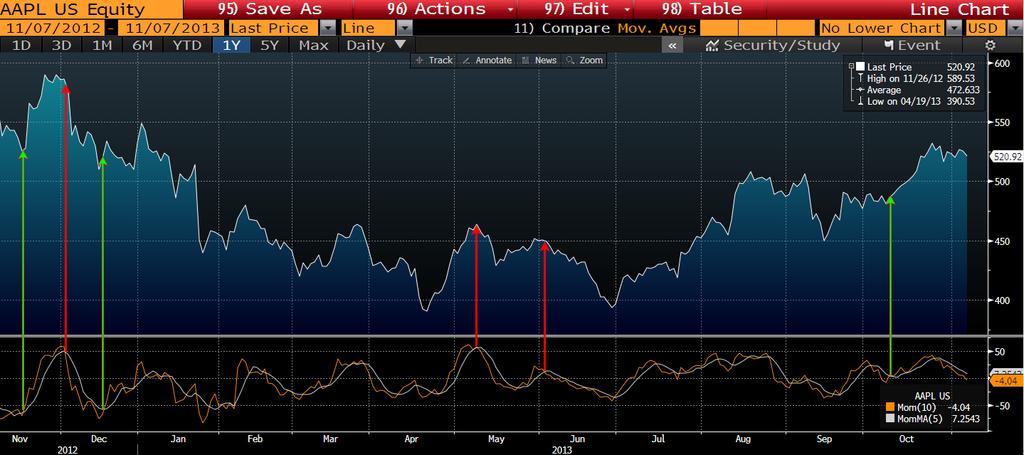Open the Last Price field dropdown arrow
Screen dimensions: 1024x455
click(329, 29)
